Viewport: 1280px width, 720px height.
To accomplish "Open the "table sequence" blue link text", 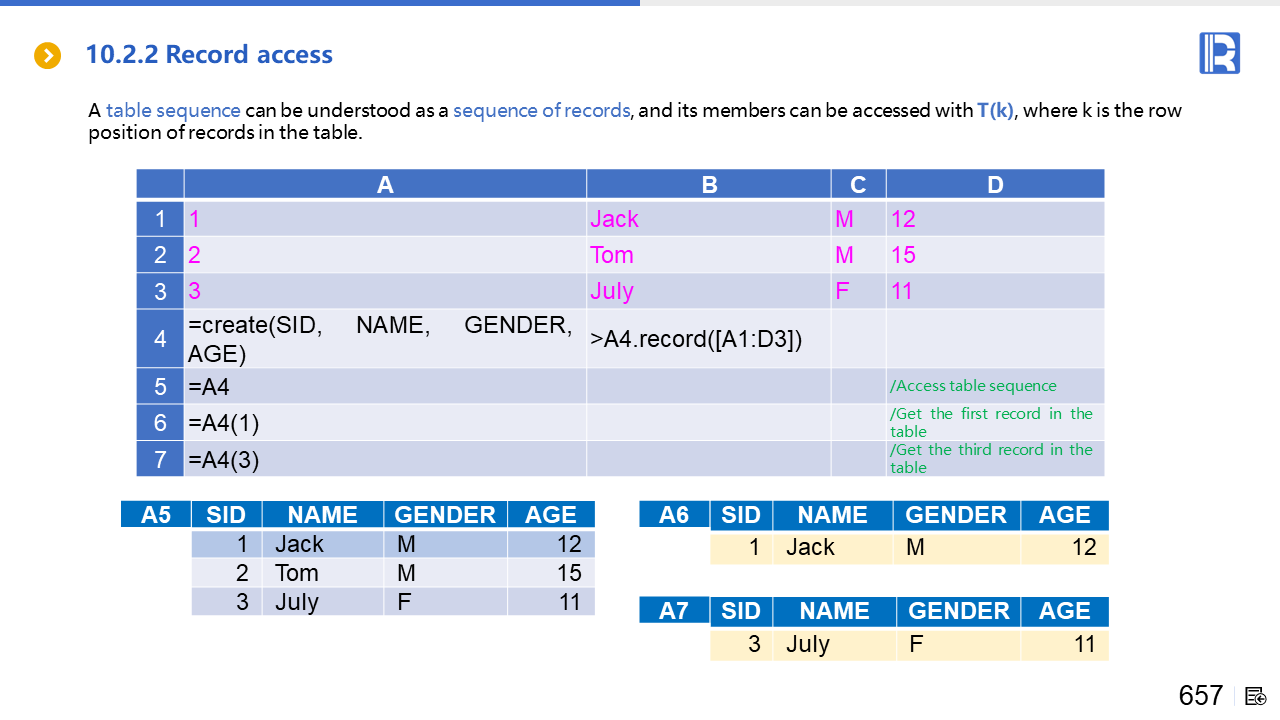I will pos(173,110).
